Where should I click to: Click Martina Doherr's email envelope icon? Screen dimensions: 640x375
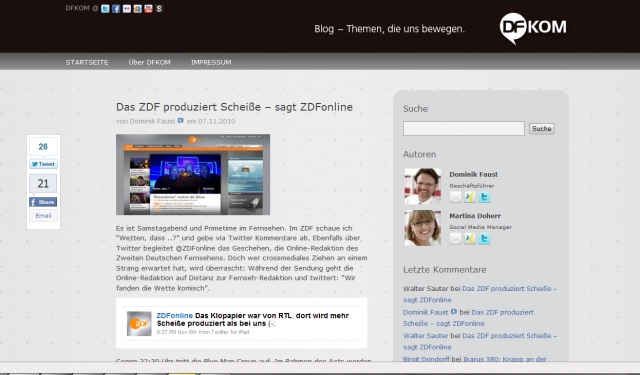click(x=455, y=239)
